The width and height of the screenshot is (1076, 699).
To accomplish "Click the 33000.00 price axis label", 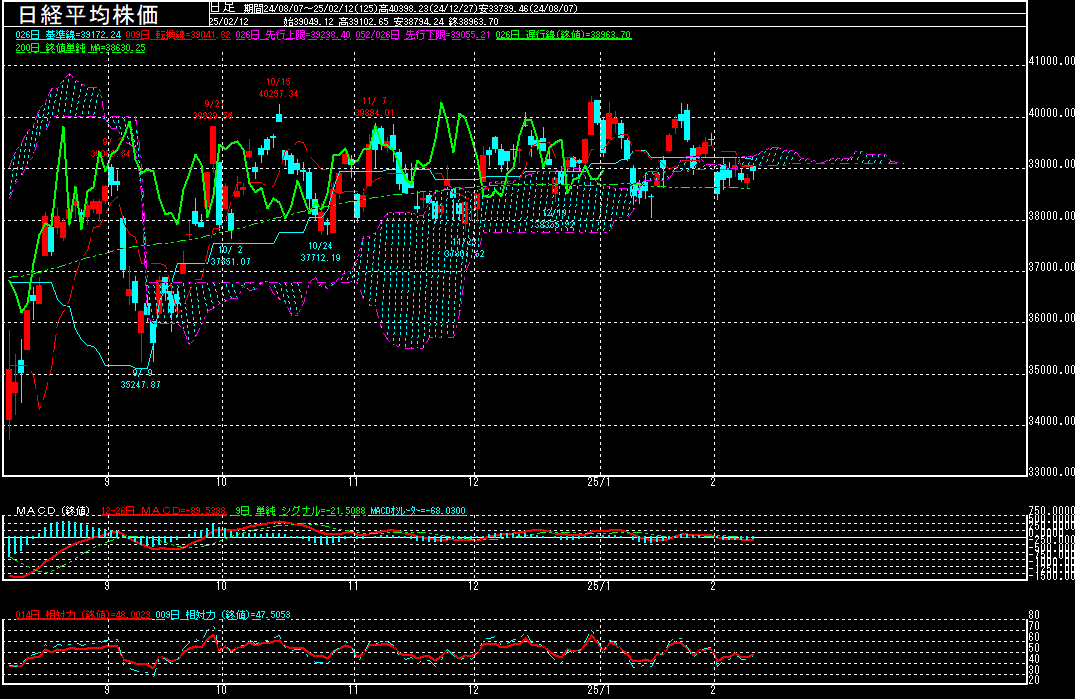I will pos(1052,471).
